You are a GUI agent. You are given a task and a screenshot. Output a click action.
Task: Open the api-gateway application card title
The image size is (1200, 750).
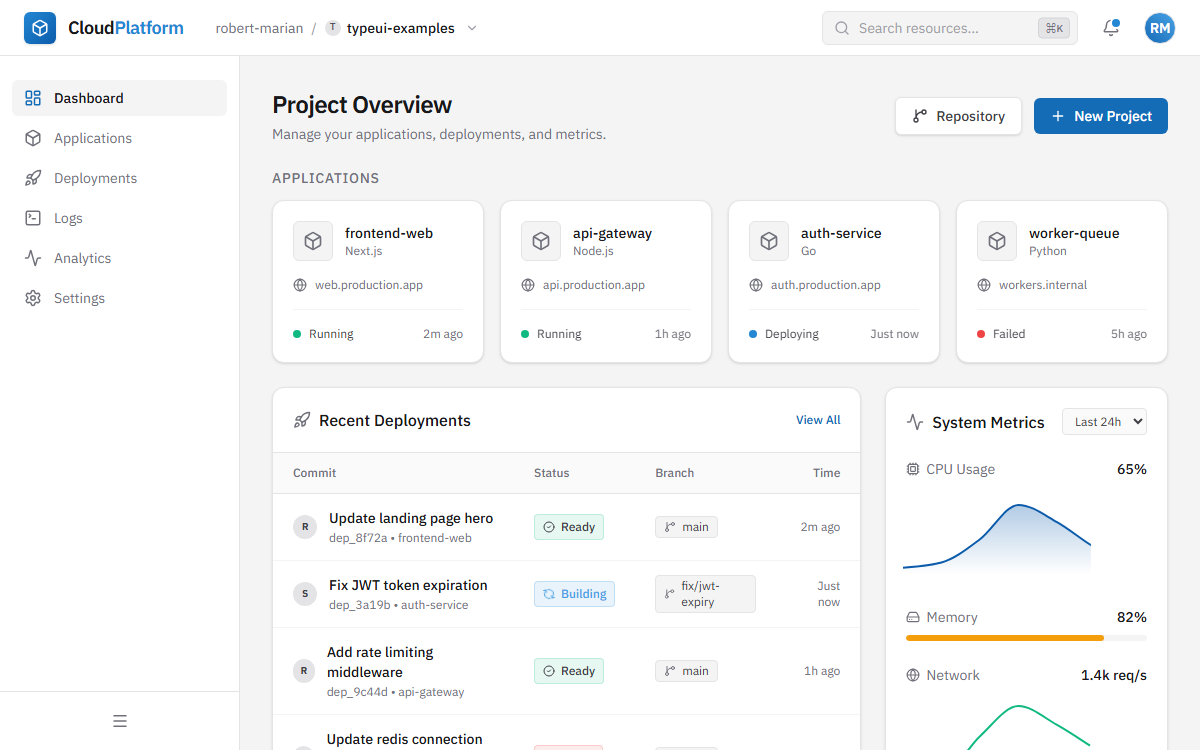(612, 233)
